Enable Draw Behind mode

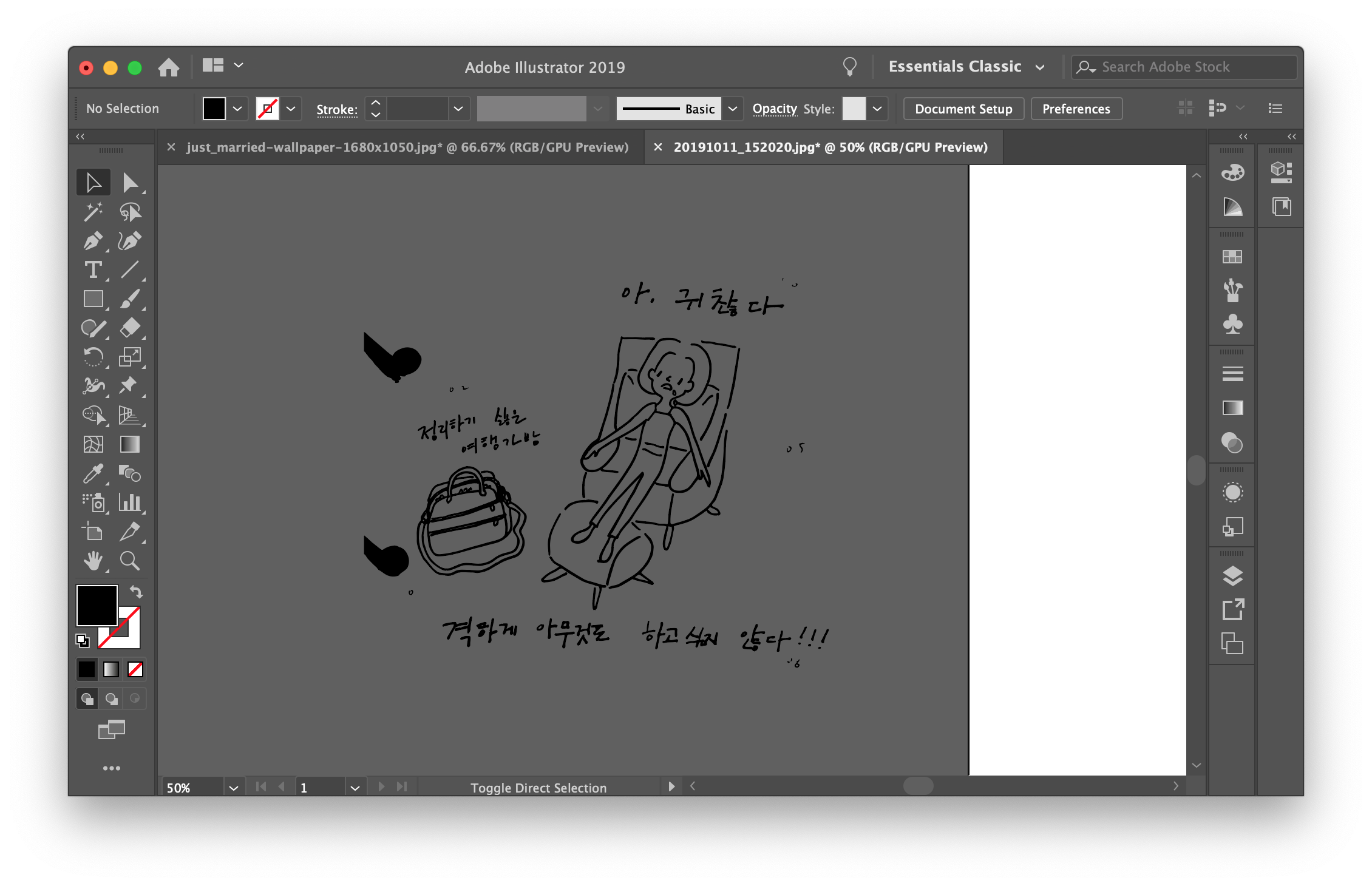[x=111, y=699]
